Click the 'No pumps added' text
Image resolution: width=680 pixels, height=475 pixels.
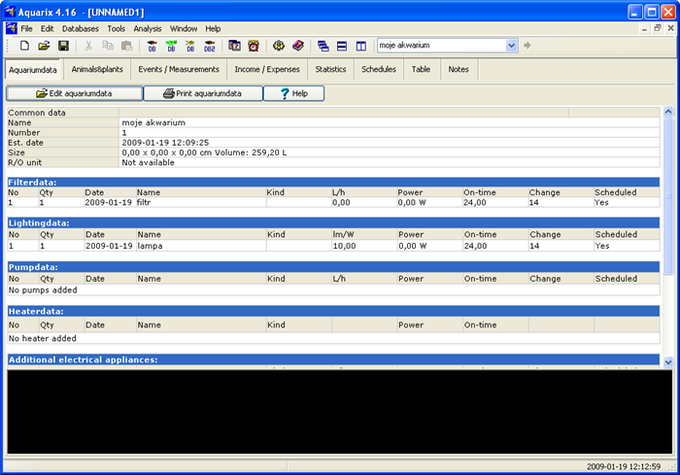pos(43,290)
